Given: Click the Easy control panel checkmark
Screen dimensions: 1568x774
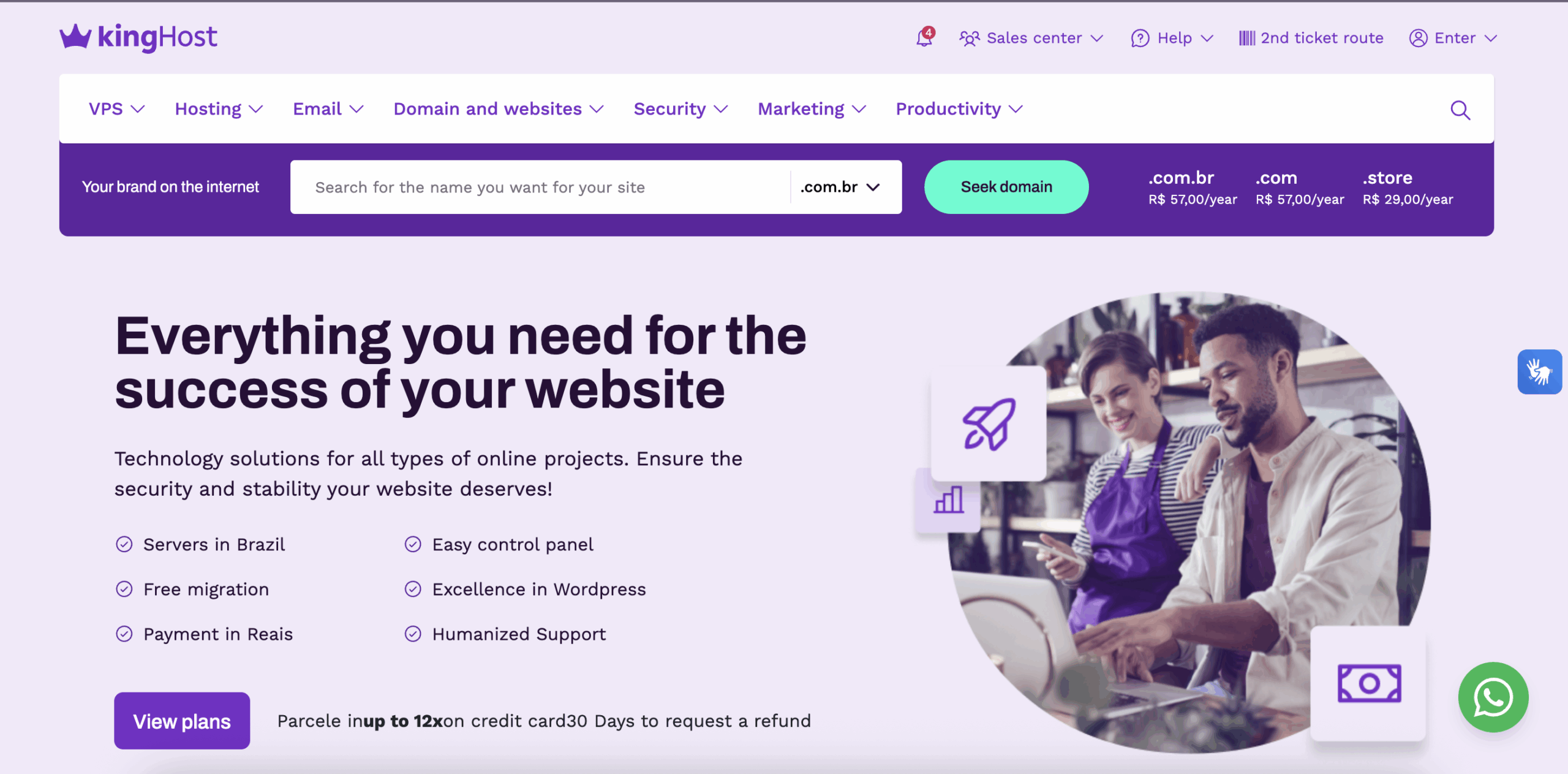Looking at the screenshot, I should 413,544.
